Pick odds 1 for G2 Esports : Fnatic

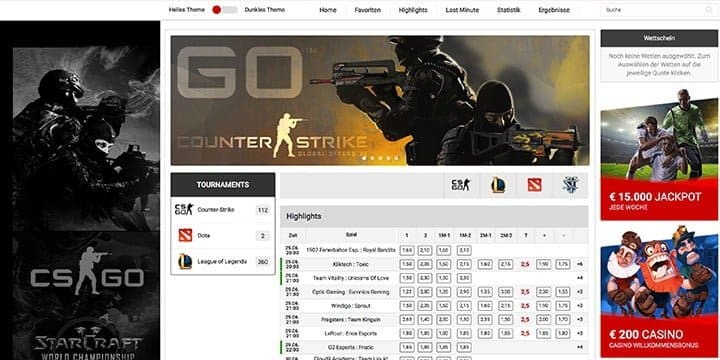[x=406, y=347]
